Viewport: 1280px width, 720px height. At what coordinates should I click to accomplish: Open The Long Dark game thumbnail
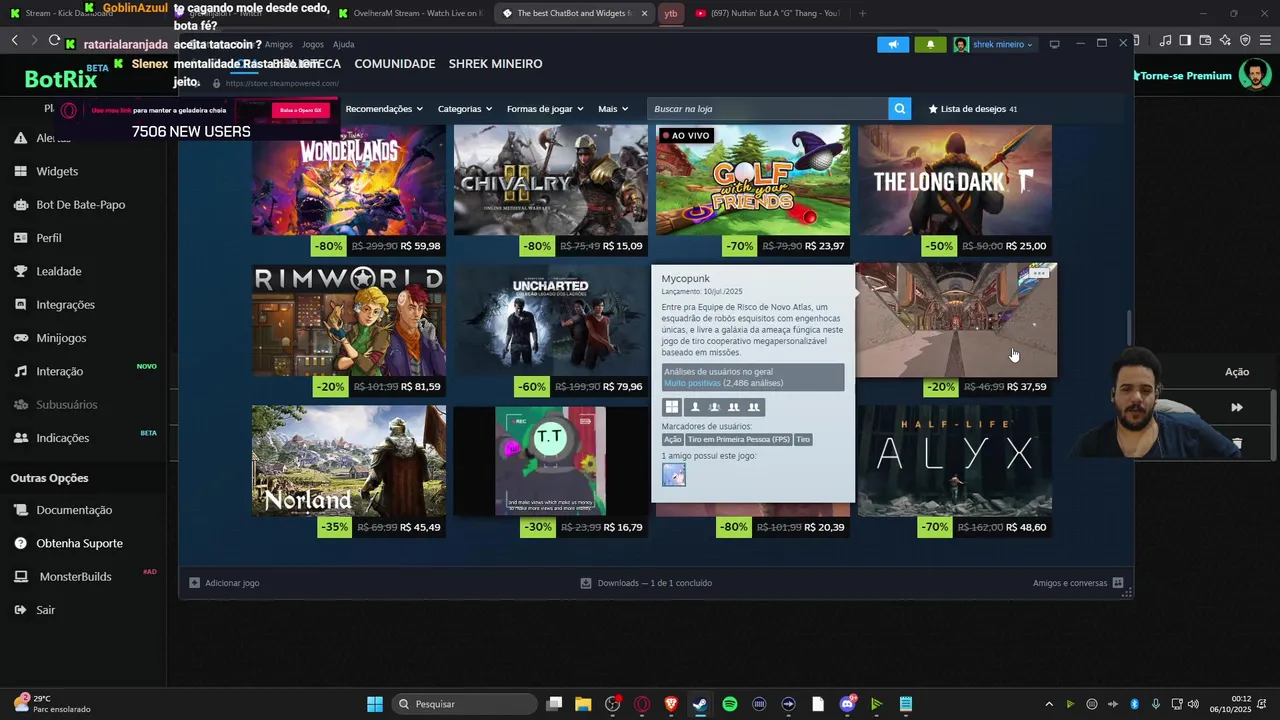(x=955, y=180)
